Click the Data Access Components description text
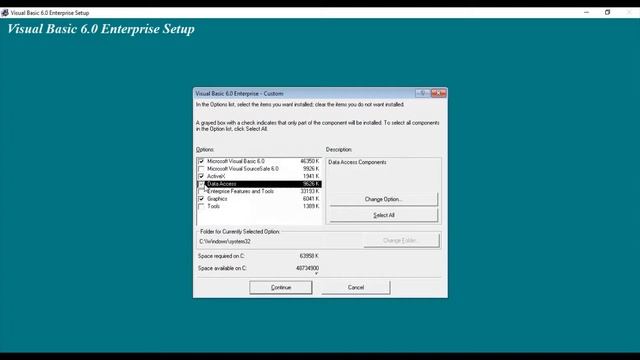 pyautogui.click(x=357, y=162)
